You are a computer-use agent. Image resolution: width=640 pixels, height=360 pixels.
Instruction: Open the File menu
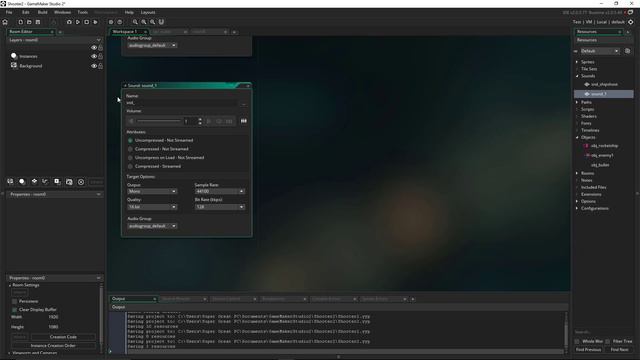click(x=9, y=12)
